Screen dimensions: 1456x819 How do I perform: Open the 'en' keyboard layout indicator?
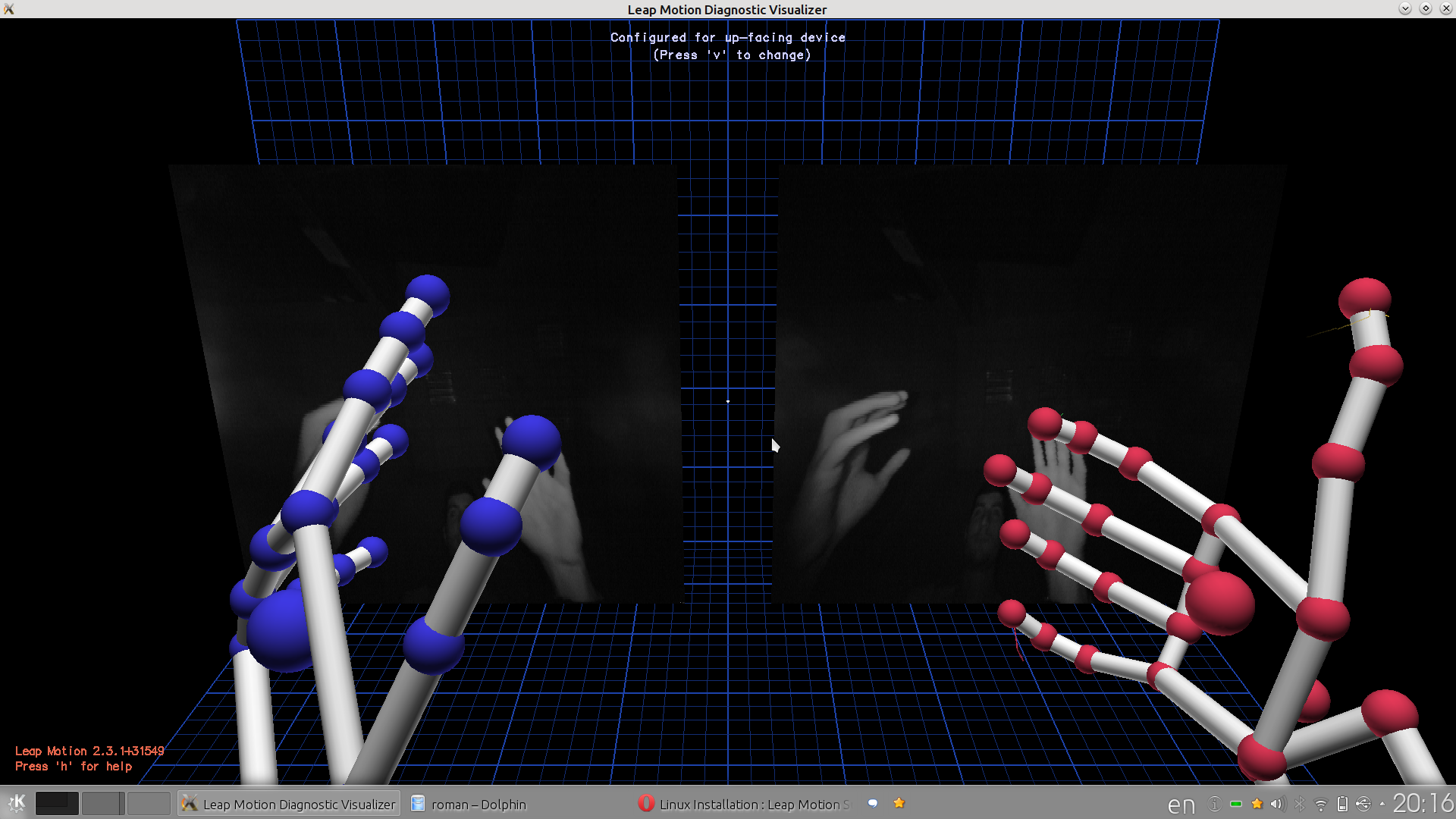[1181, 805]
